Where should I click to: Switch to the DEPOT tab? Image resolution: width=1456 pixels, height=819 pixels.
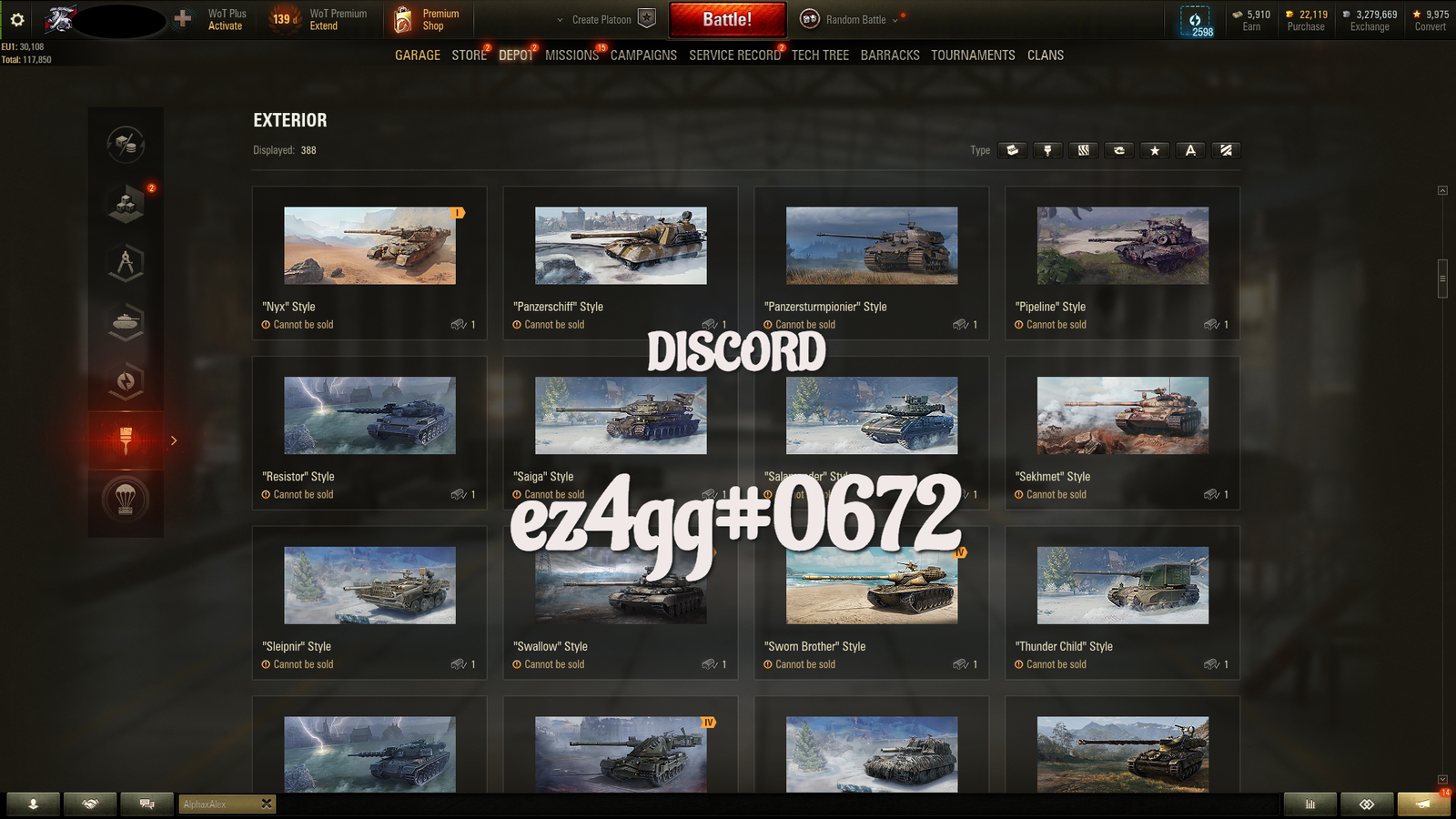click(516, 56)
